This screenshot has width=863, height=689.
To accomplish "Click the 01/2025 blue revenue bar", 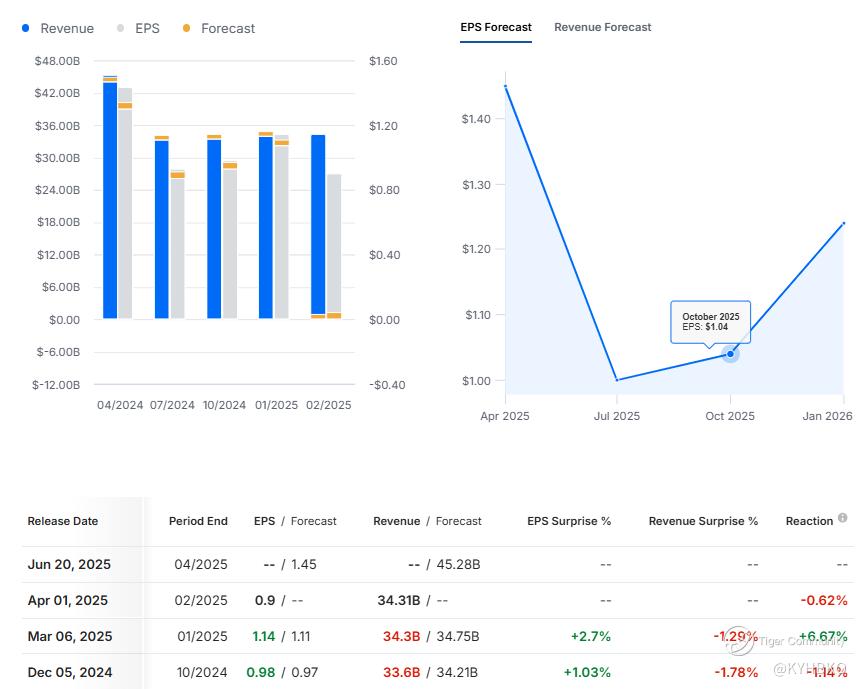I will (x=266, y=227).
